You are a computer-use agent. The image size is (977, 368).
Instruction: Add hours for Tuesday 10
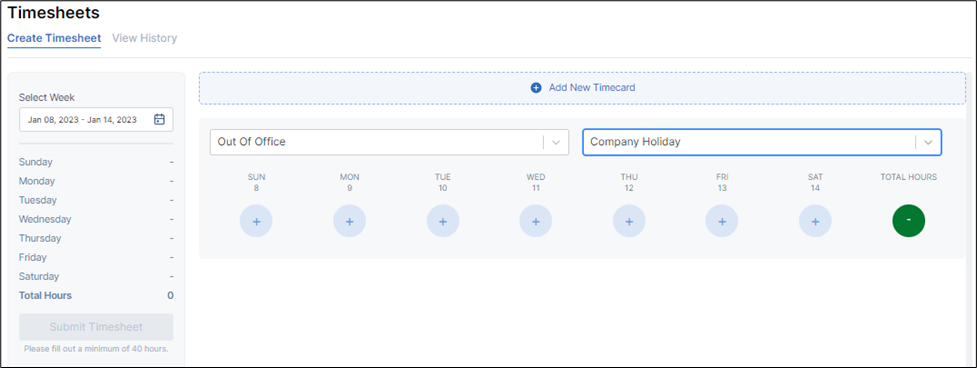point(443,220)
